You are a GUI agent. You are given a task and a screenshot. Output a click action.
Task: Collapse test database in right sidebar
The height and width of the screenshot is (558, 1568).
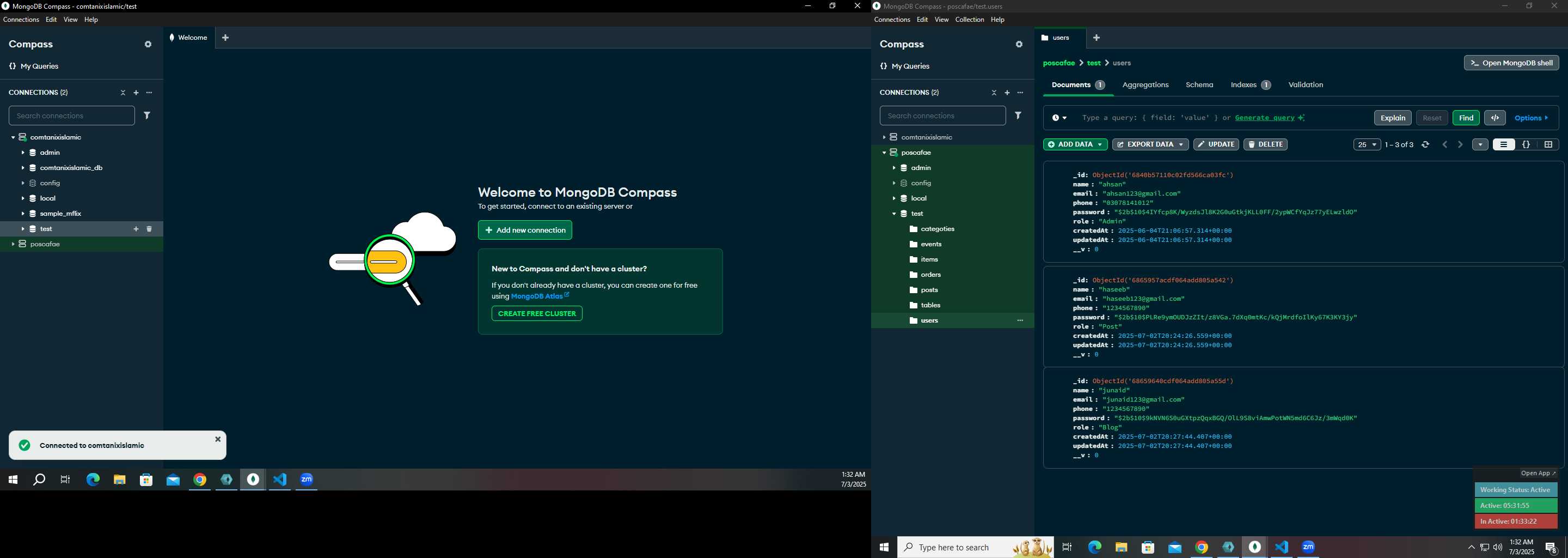(893, 214)
